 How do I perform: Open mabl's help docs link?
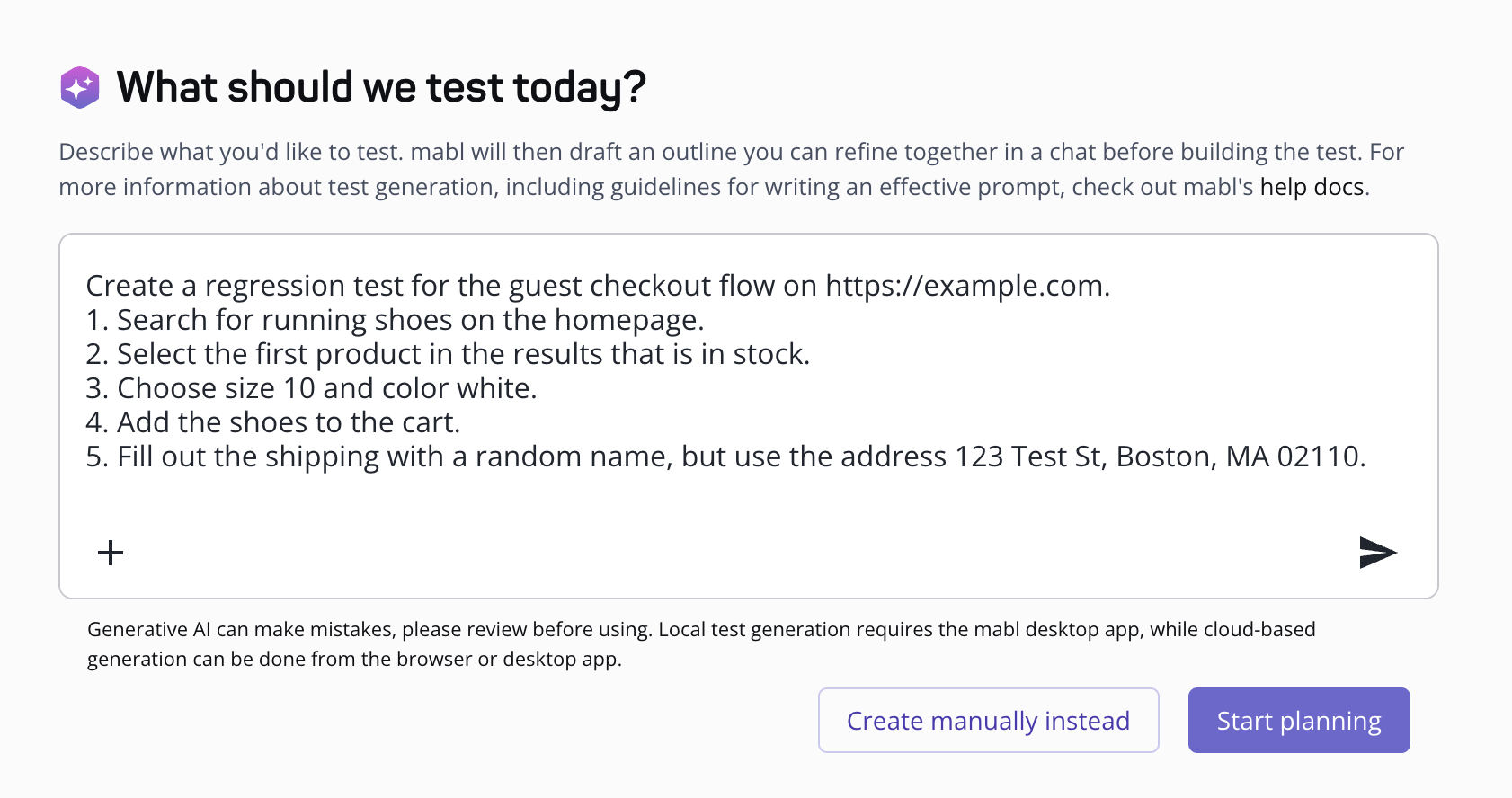pos(1311,187)
